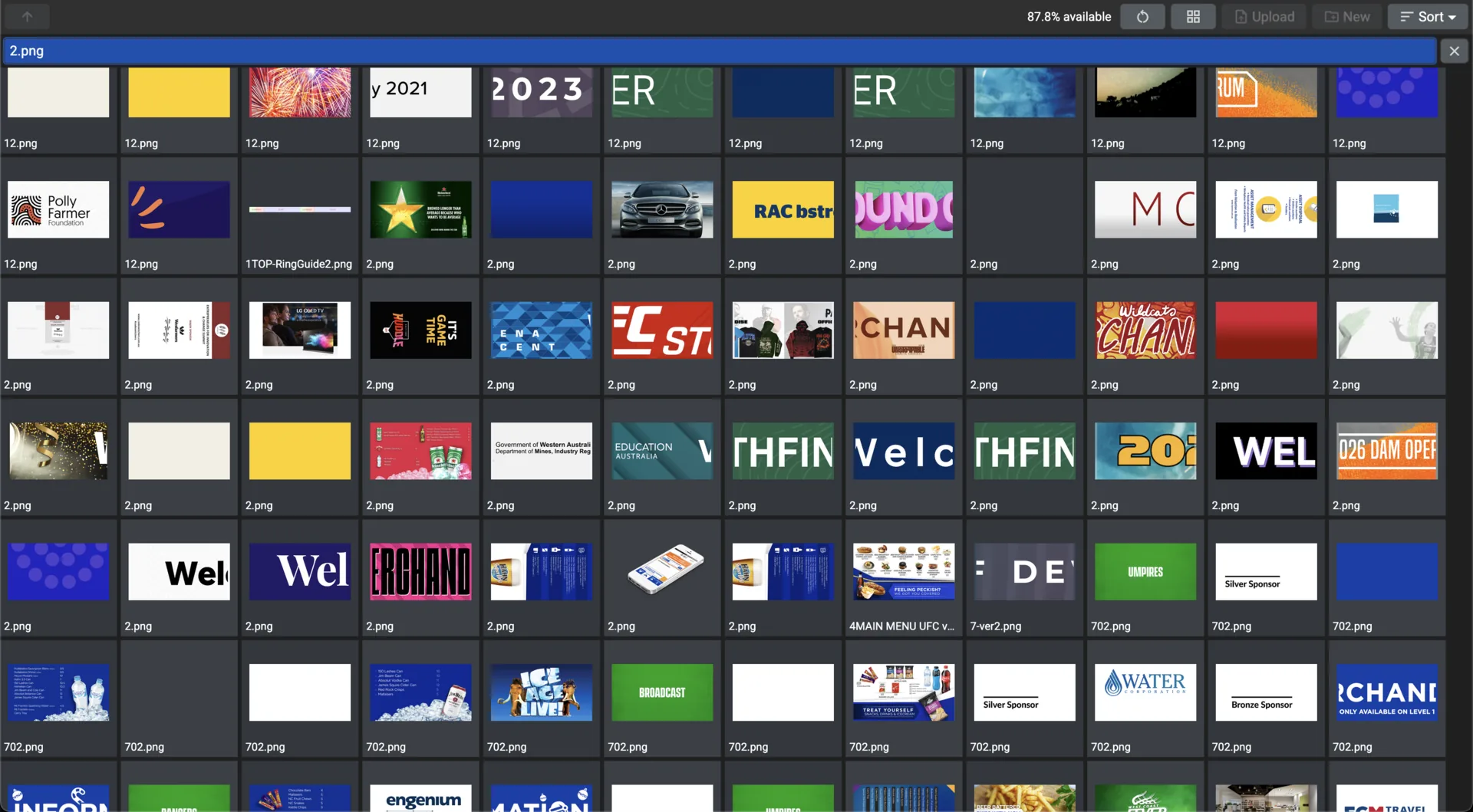Select the orange DAM OPEN thumbnail
This screenshot has width=1473, height=812.
point(1387,451)
